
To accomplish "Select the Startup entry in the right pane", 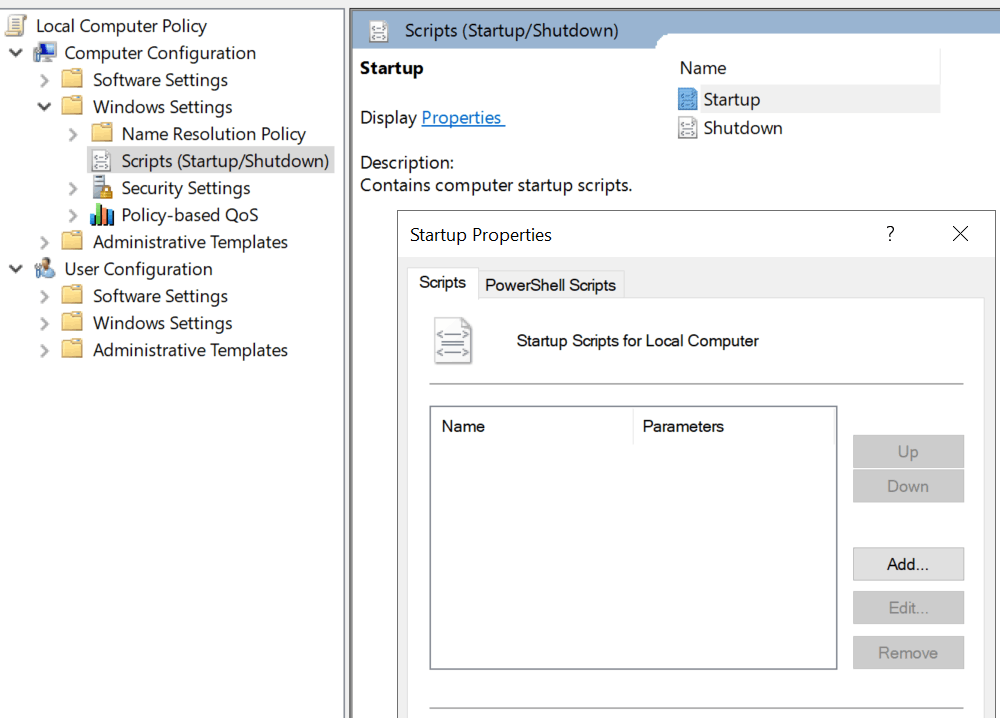I will point(732,99).
